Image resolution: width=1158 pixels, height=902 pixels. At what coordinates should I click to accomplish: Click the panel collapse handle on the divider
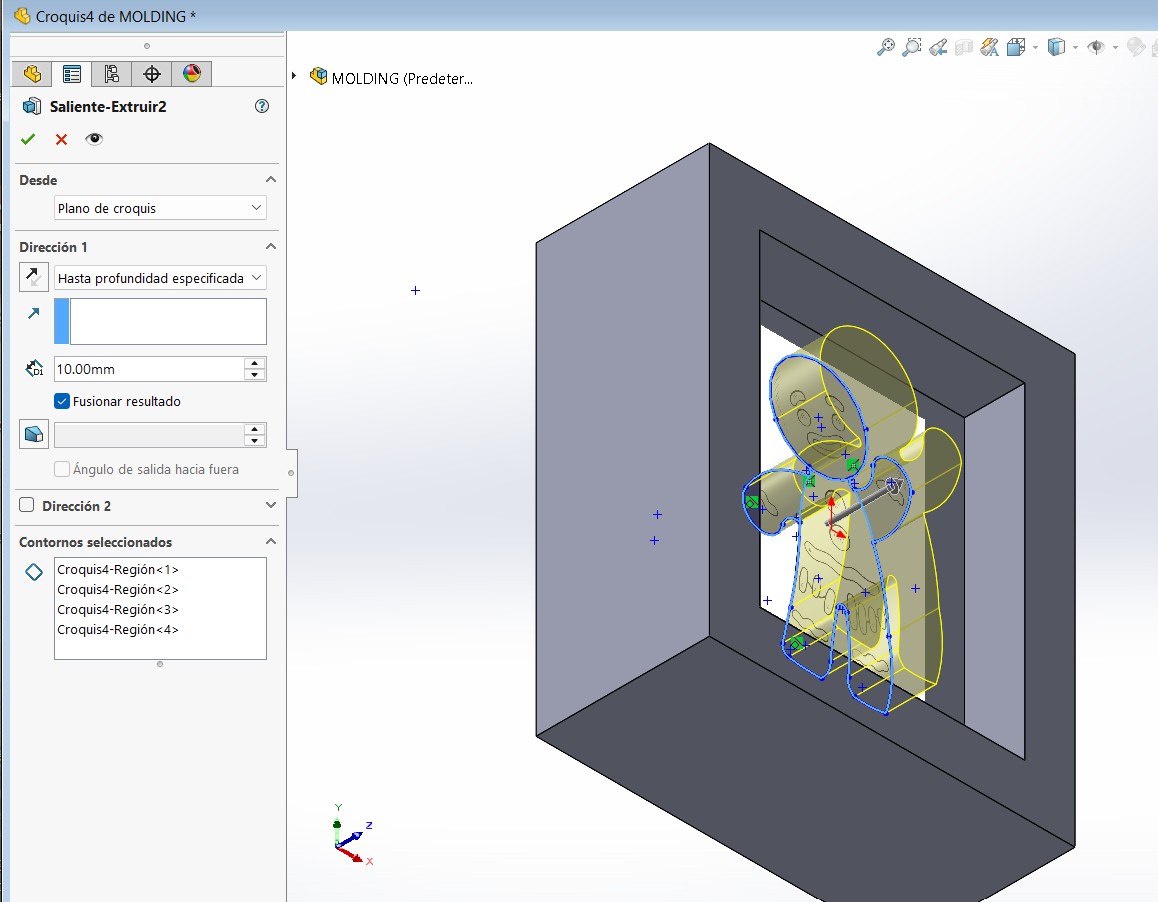(291, 473)
